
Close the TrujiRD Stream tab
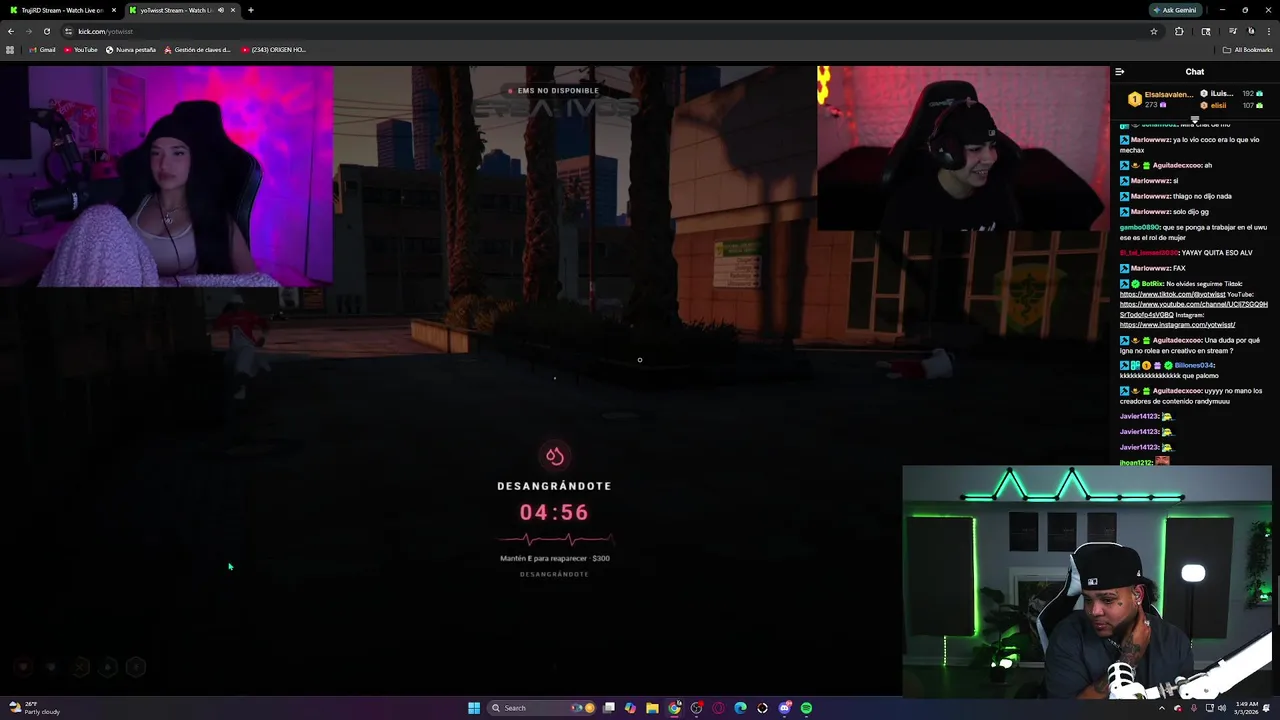113,10
